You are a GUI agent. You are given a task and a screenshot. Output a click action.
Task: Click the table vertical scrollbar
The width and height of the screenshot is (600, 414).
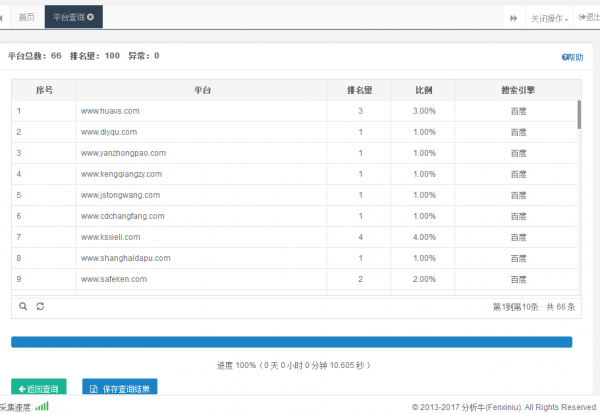579,116
